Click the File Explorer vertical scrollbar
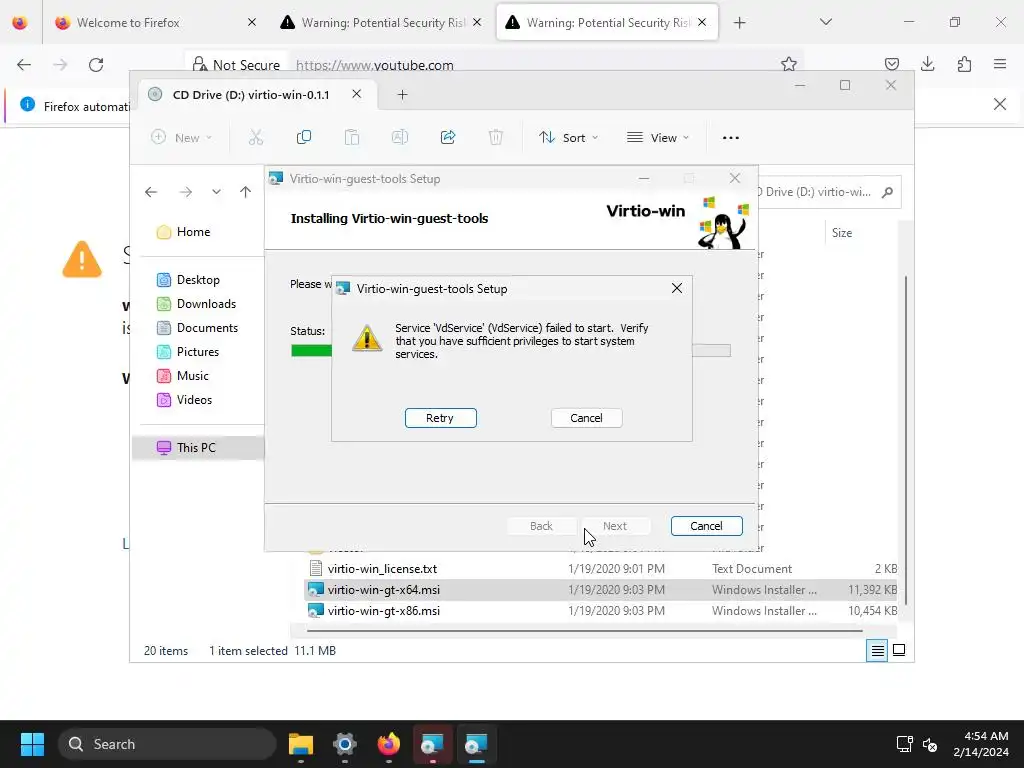This screenshot has width=1024, height=768. [905, 441]
